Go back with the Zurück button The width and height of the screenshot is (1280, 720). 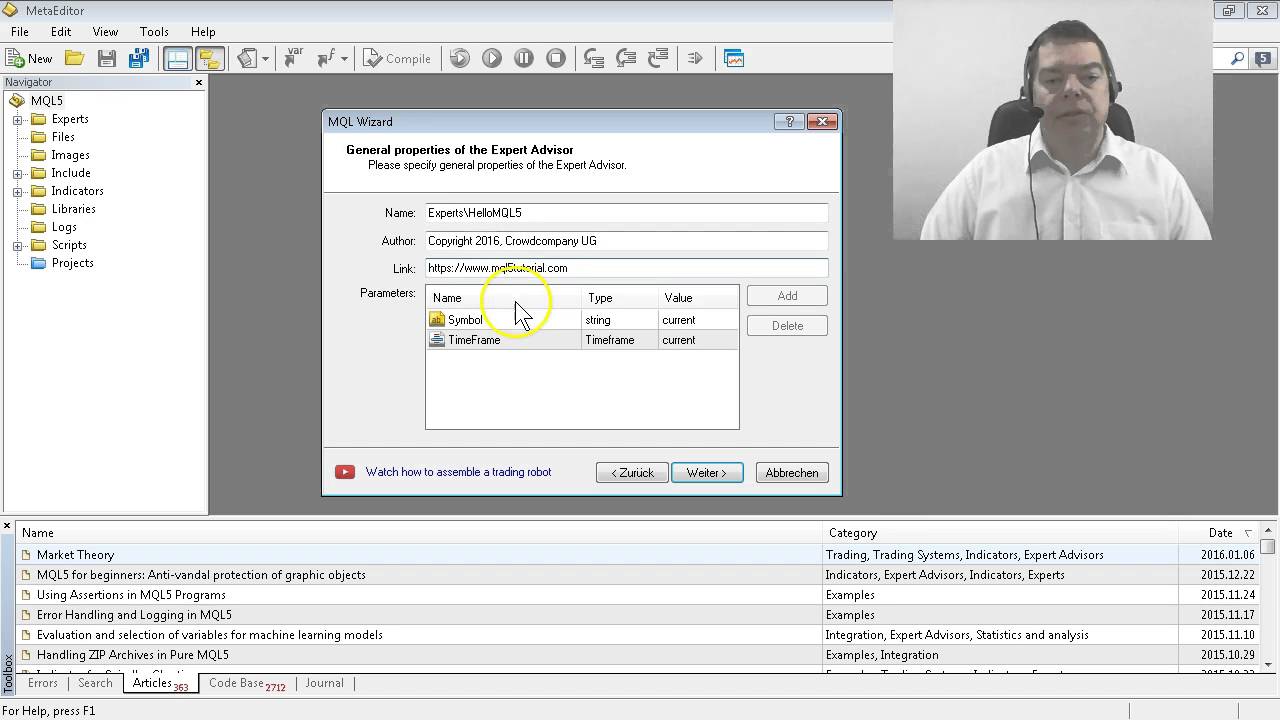pos(632,473)
